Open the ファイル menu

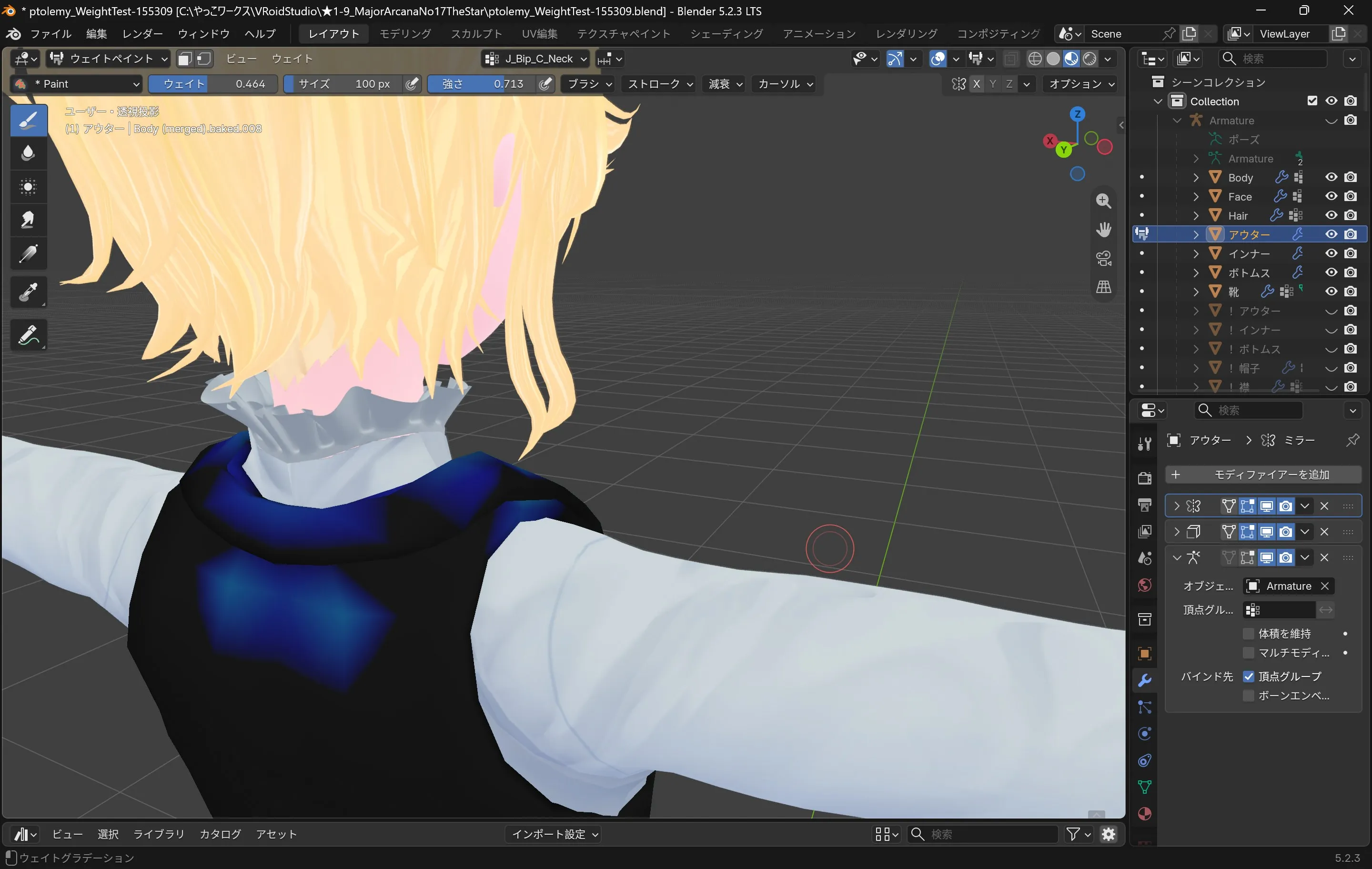50,34
